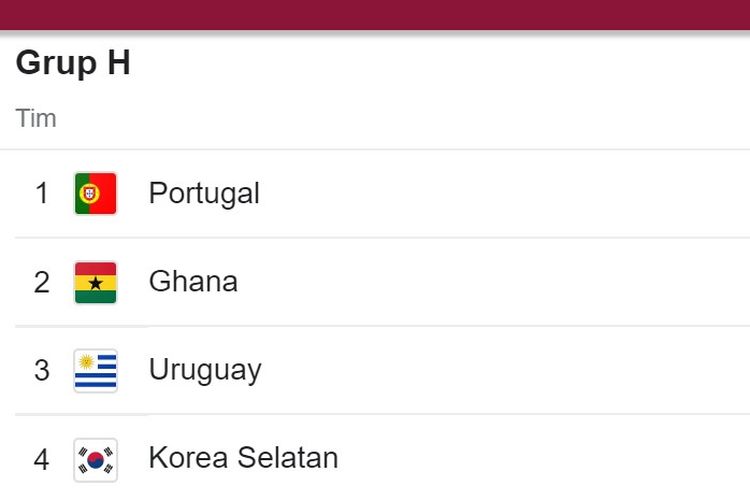This screenshot has width=750, height=500.
Task: Click rank number 4 beside Korea Selatan
Action: coord(42,459)
